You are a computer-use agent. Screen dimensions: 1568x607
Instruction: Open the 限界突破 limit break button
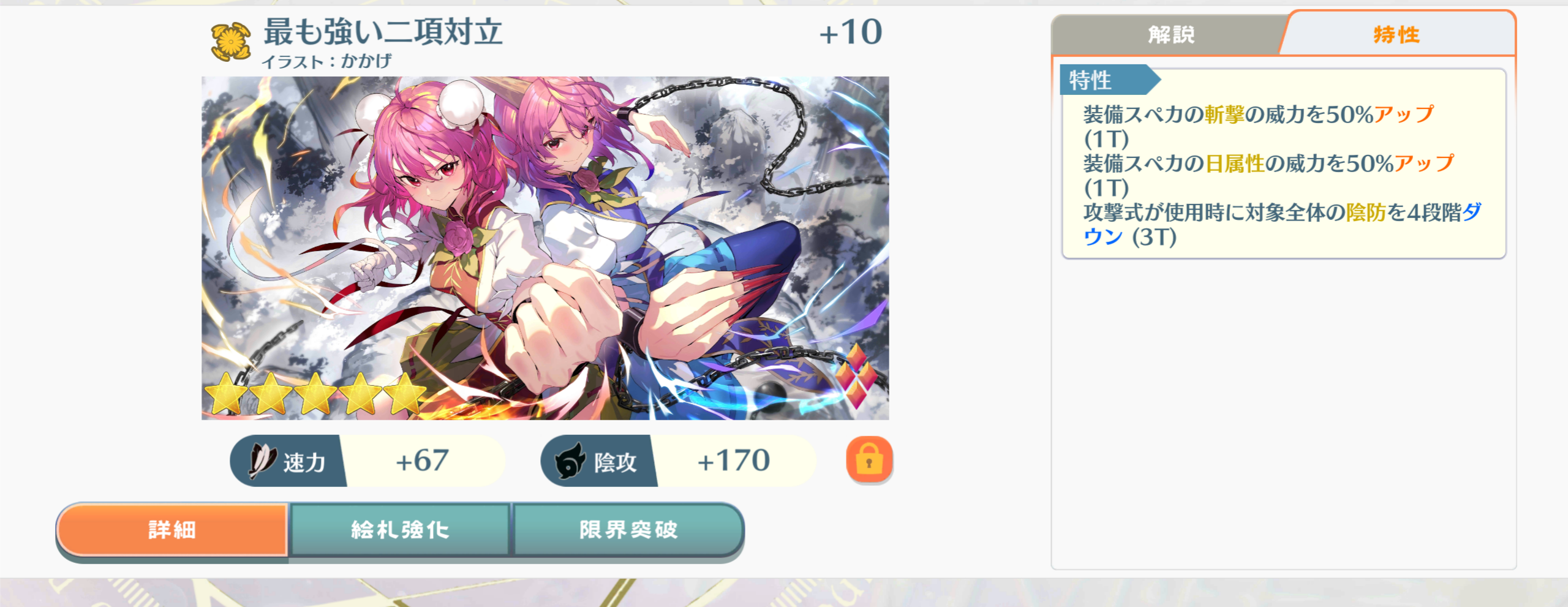point(628,530)
